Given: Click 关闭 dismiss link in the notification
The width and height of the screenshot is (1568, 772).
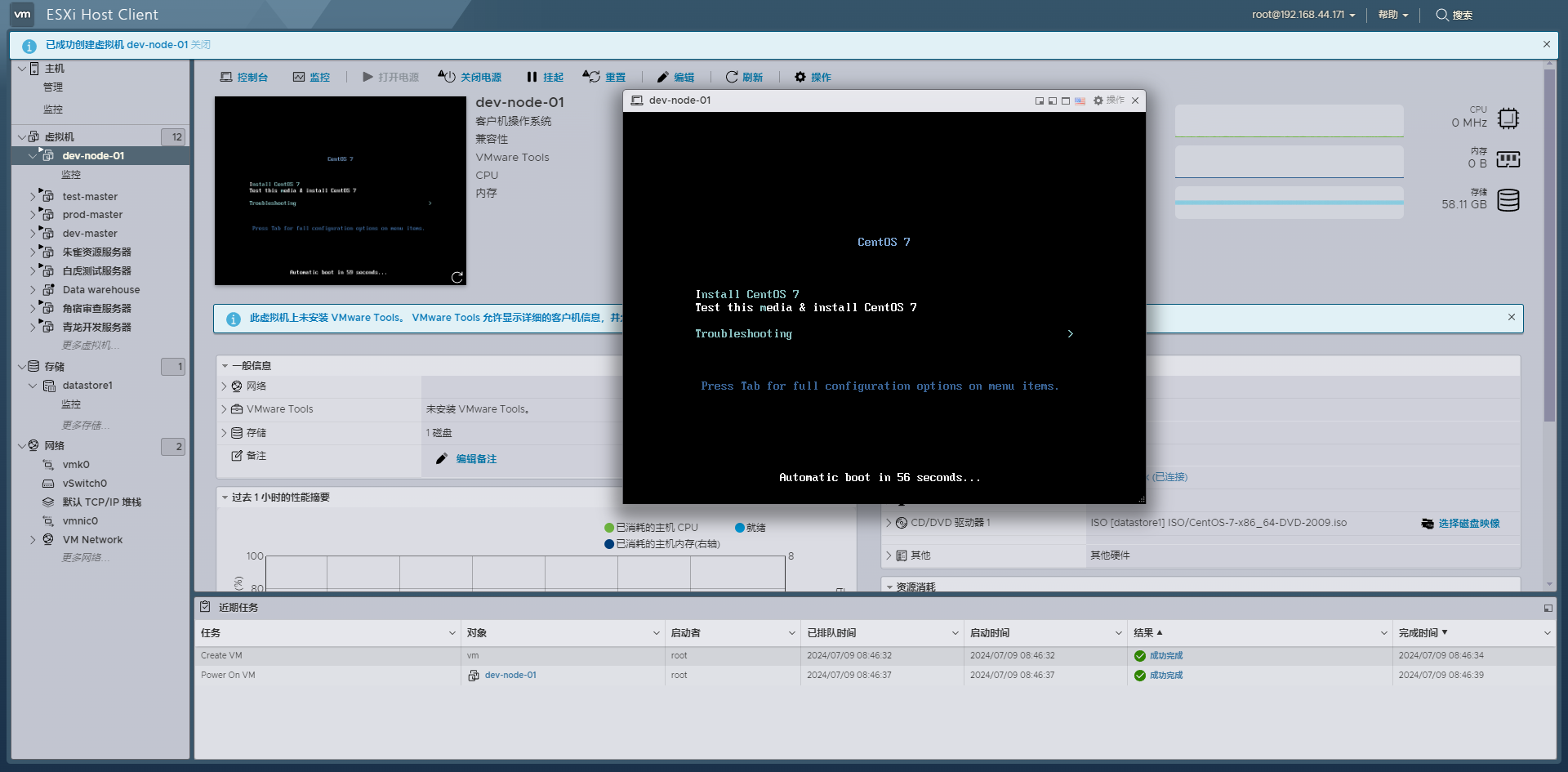Looking at the screenshot, I should click(201, 45).
